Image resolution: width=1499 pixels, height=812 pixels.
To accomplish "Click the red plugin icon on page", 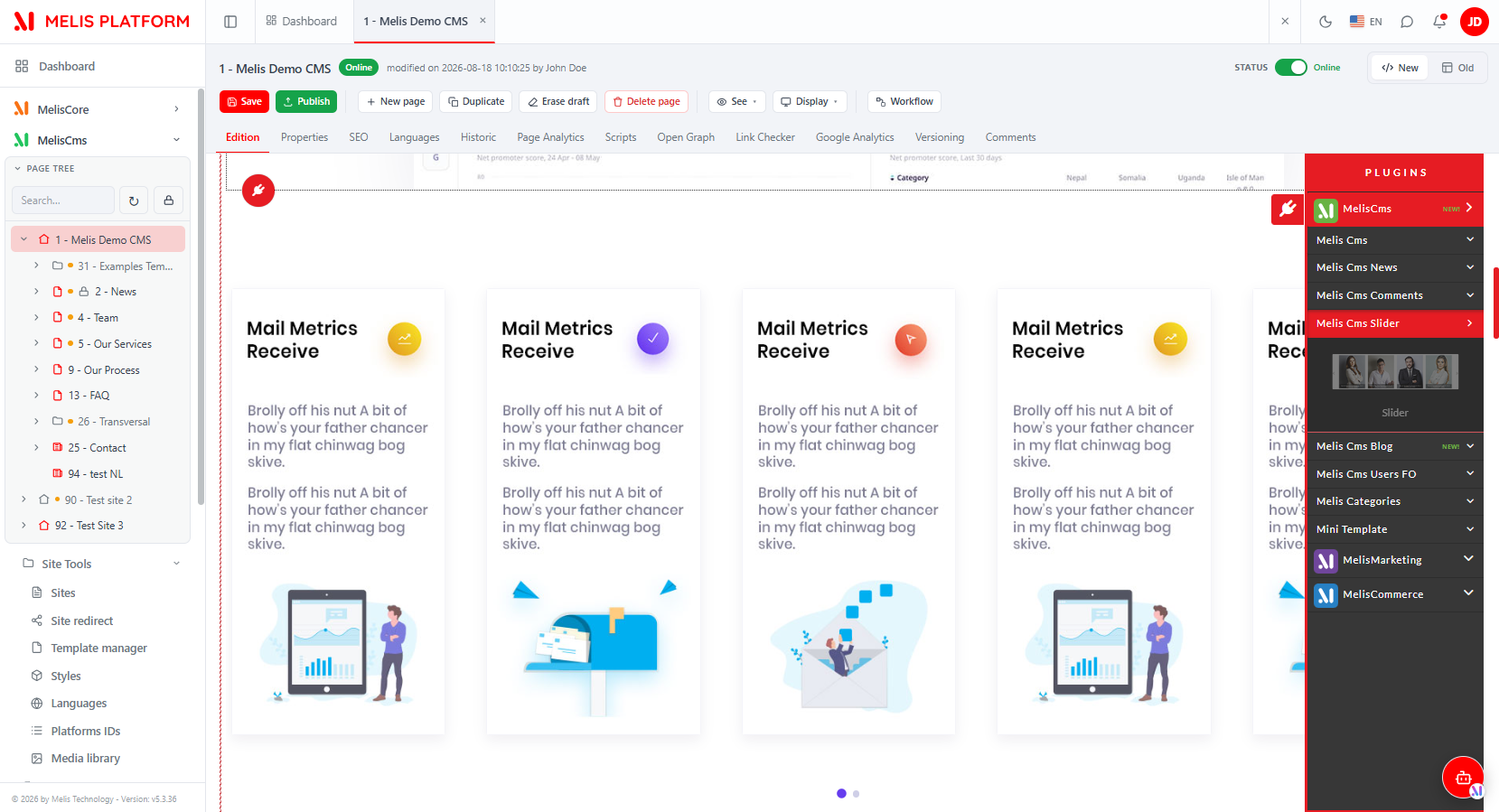I will pos(258,191).
